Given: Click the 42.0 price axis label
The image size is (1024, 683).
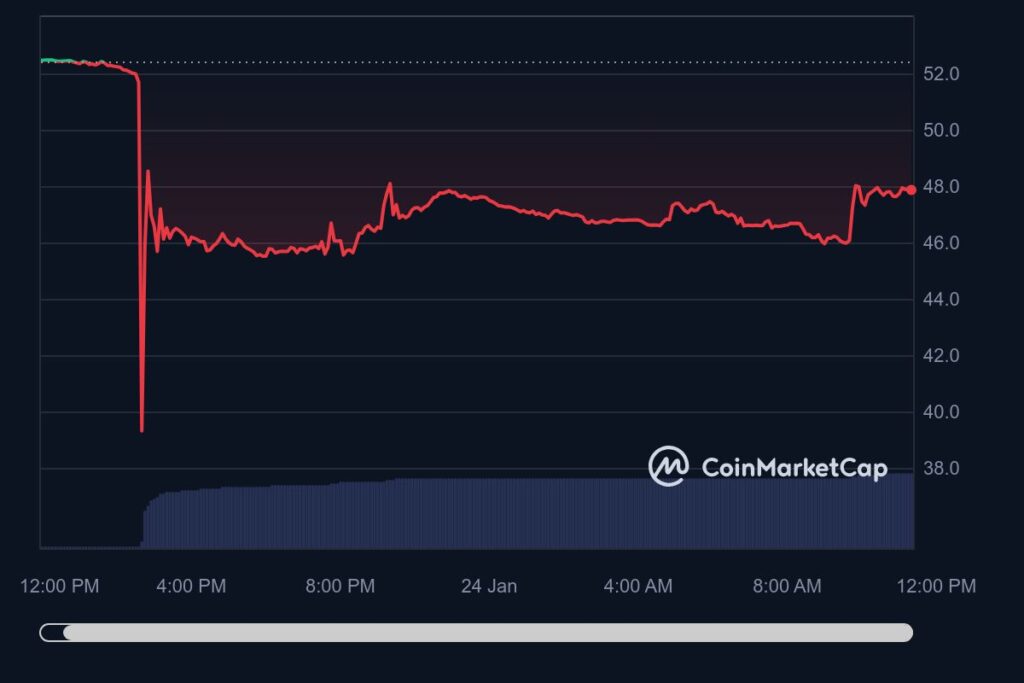Looking at the screenshot, I should tap(940, 355).
